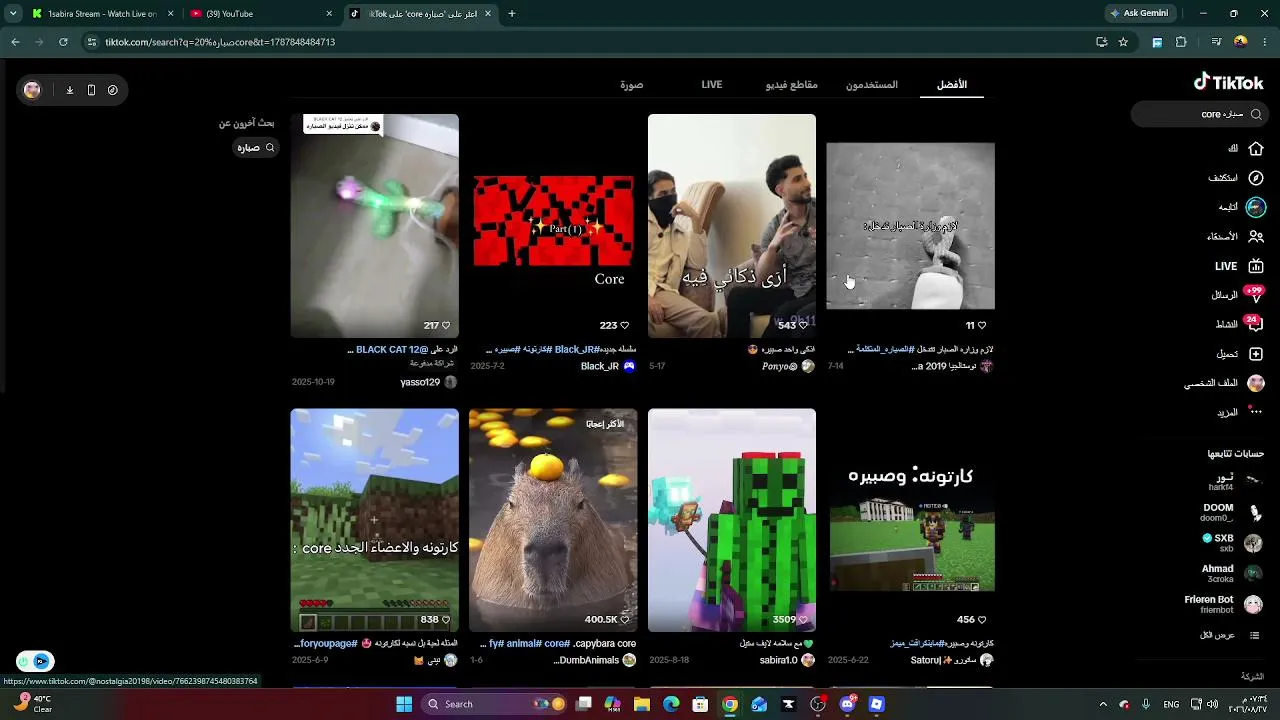Open Discord from the taskbar
Screen dimensions: 1280x720
pos(847,704)
